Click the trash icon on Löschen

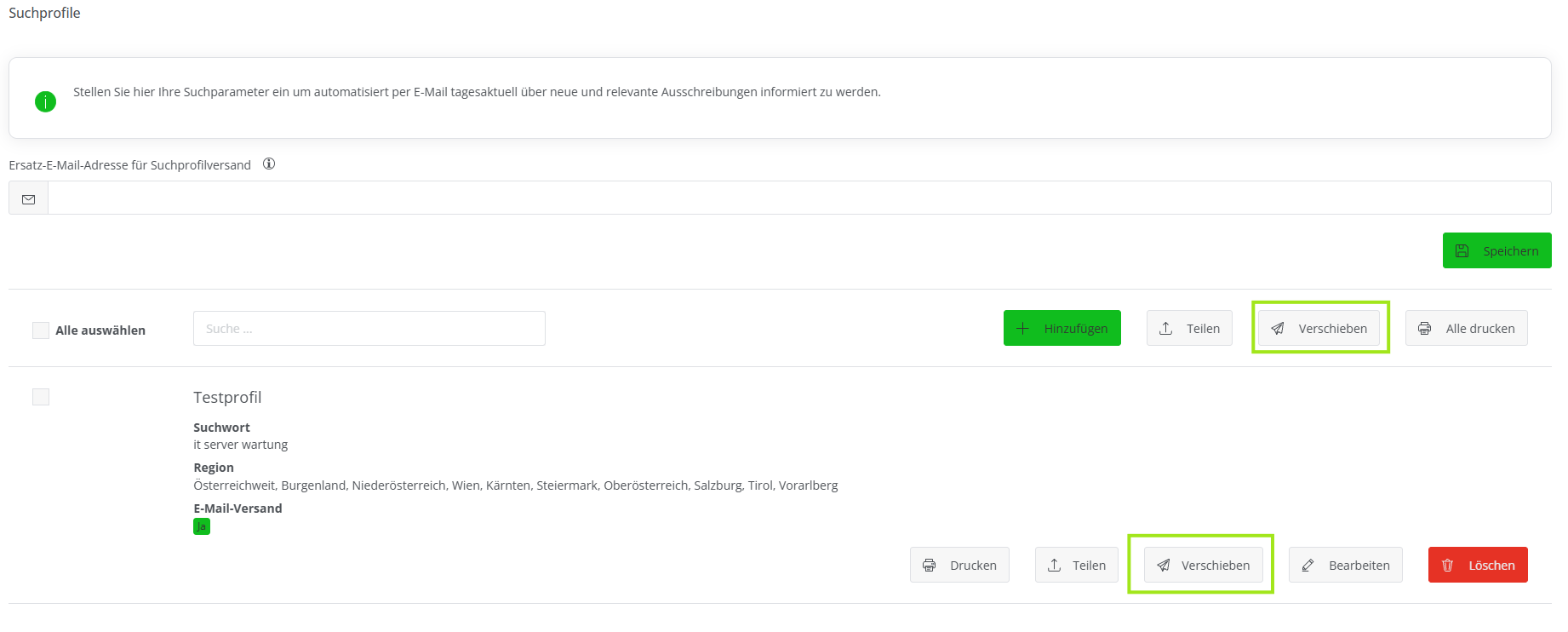tap(1448, 566)
